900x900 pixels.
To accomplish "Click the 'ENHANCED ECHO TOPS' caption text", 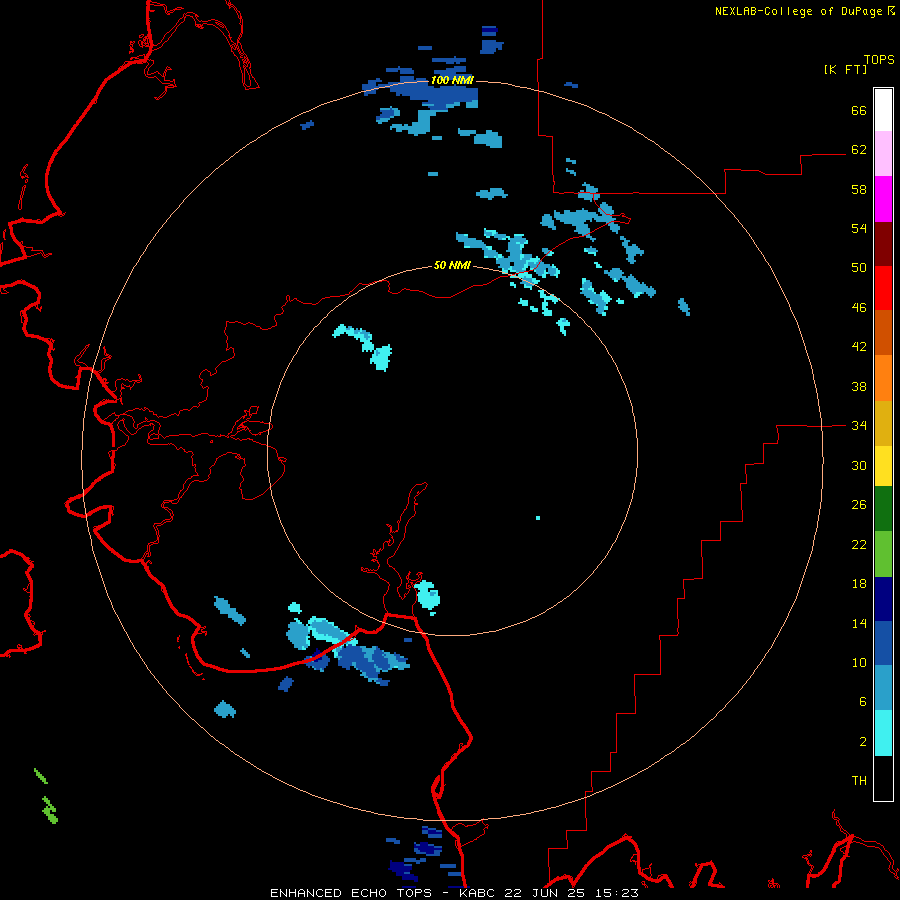I will [x=351, y=893].
